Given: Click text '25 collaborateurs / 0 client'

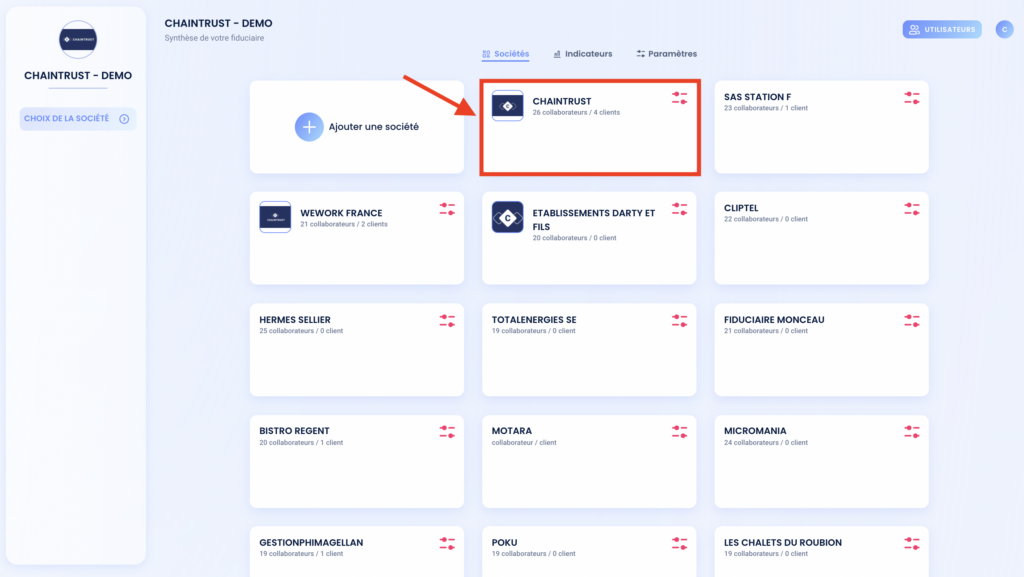Looking at the screenshot, I should tap(301, 330).
